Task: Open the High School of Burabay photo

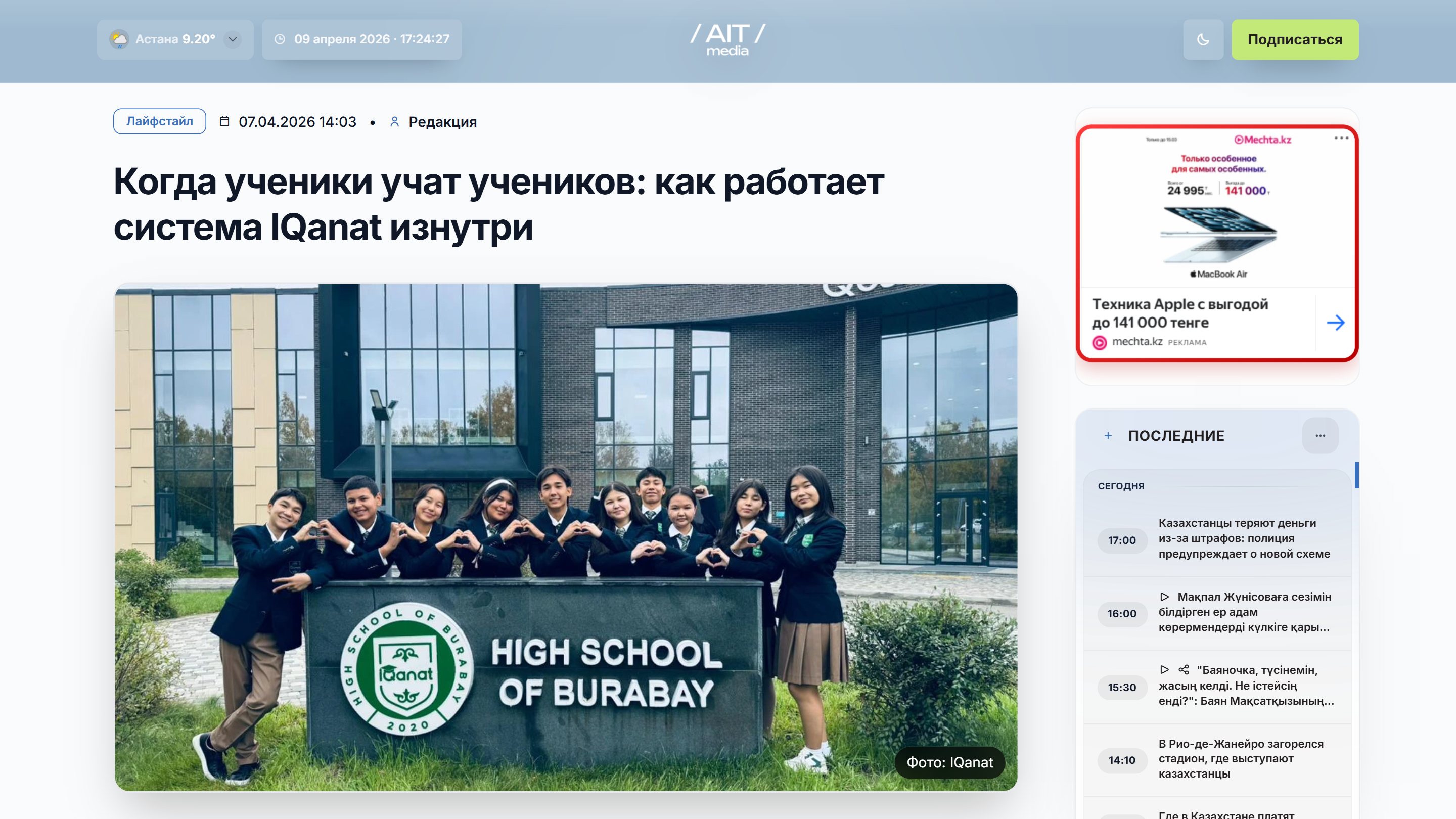Action: pos(566,537)
